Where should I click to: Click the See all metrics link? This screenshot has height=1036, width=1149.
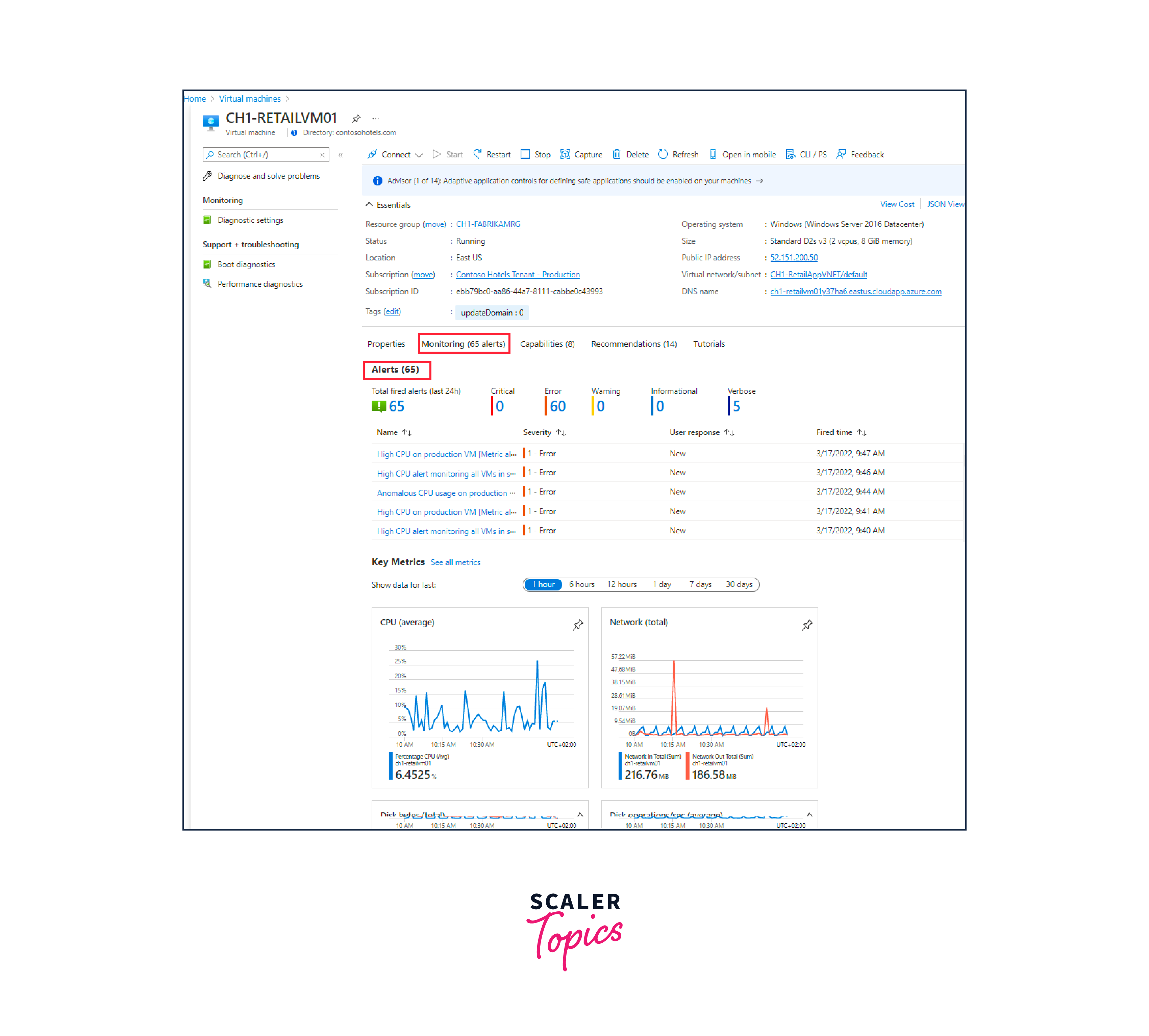tap(455, 562)
